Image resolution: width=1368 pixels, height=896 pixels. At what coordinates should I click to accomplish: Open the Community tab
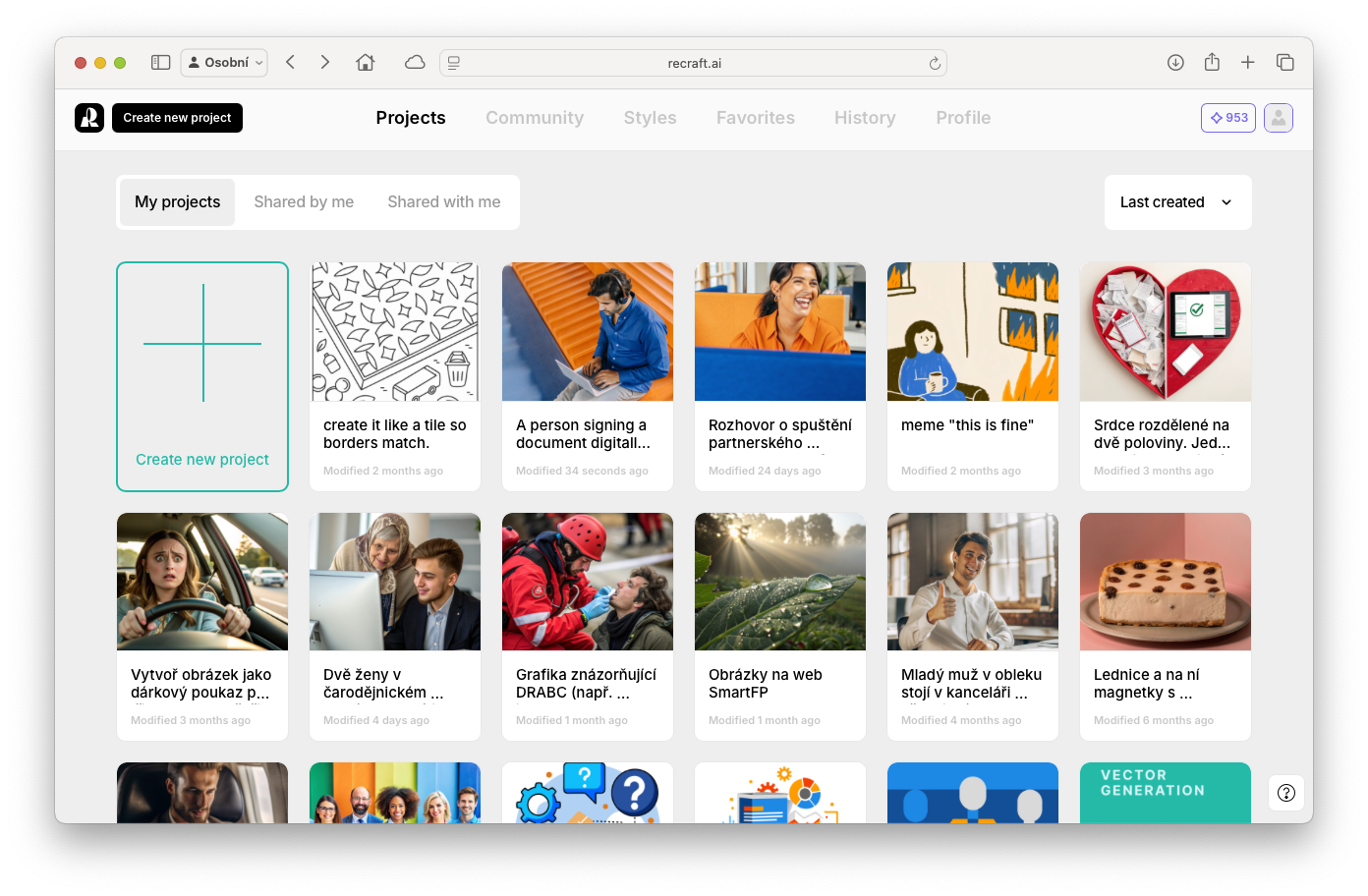535,118
